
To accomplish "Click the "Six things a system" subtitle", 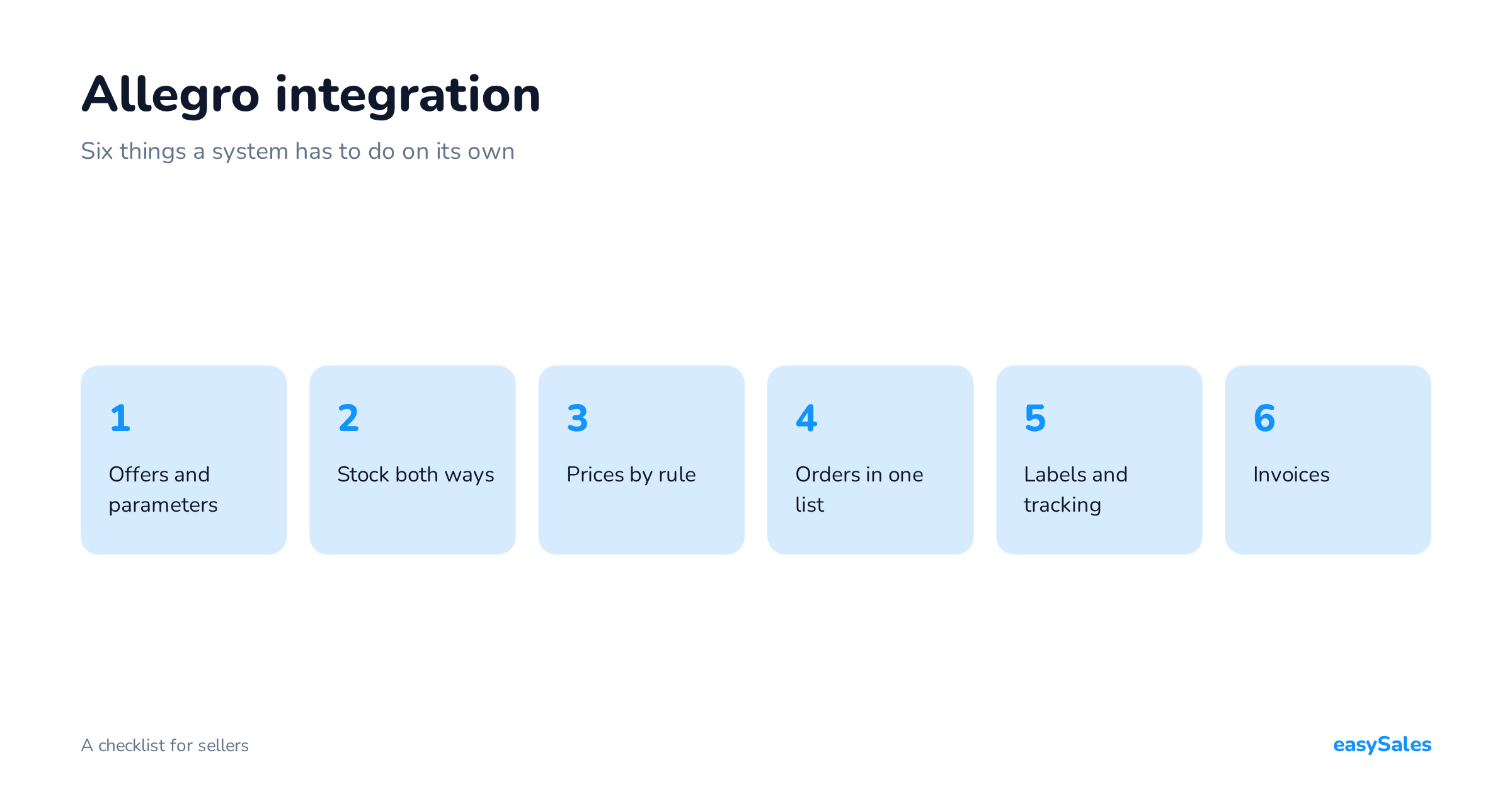I will coord(298,151).
